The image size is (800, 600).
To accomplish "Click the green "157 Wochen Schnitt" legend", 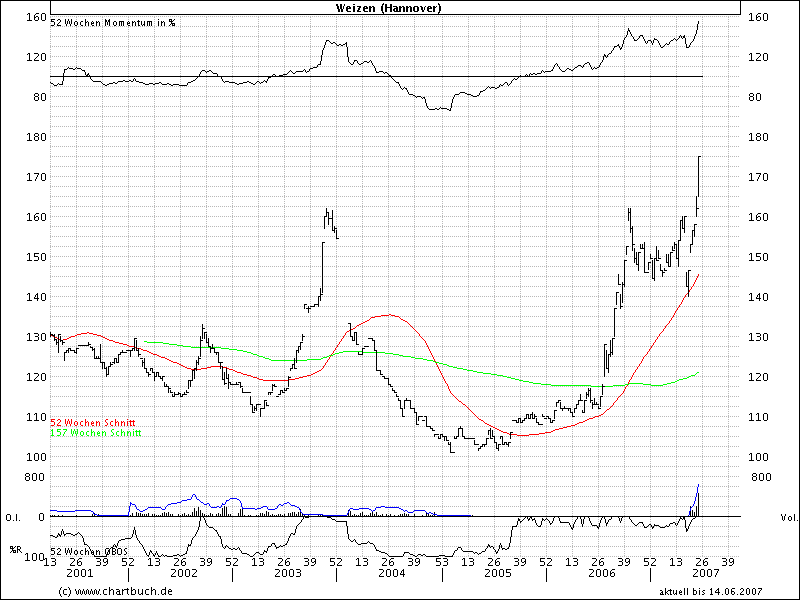I will tap(95, 433).
